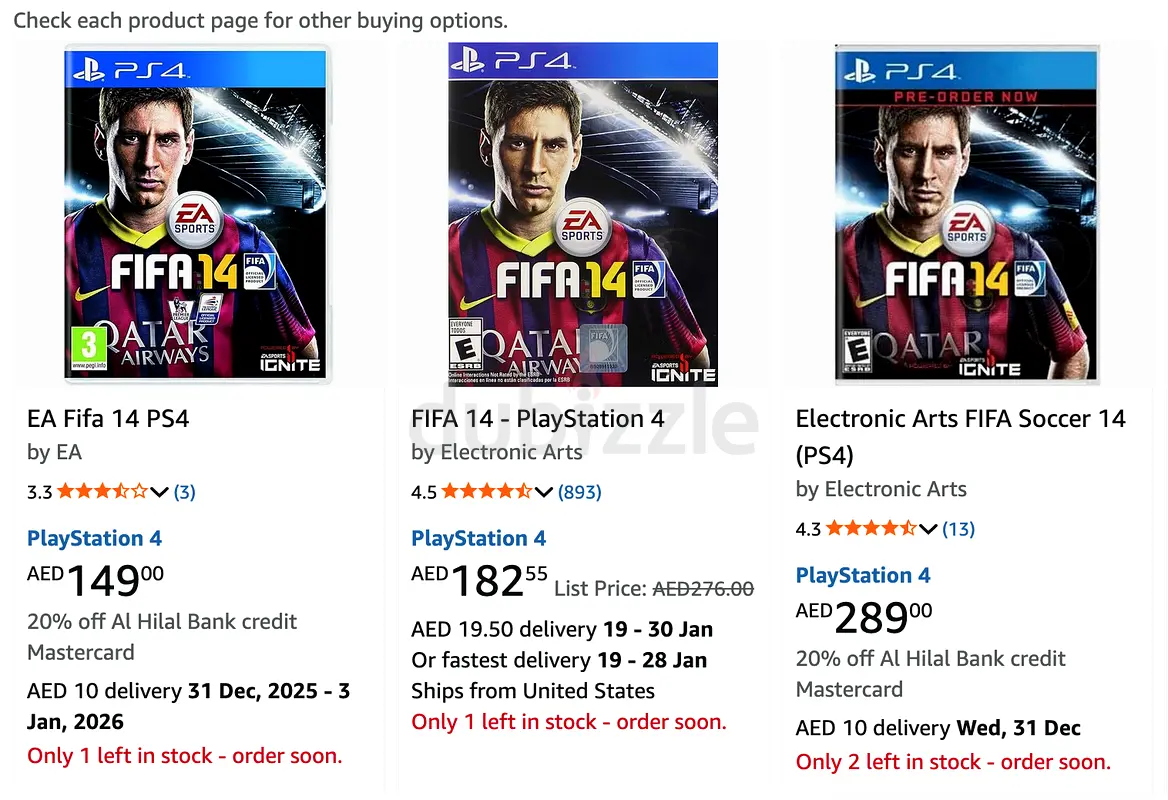1168x800 pixels.
Task: Select PlayStation 4 link above AED 289
Action: click(863, 575)
